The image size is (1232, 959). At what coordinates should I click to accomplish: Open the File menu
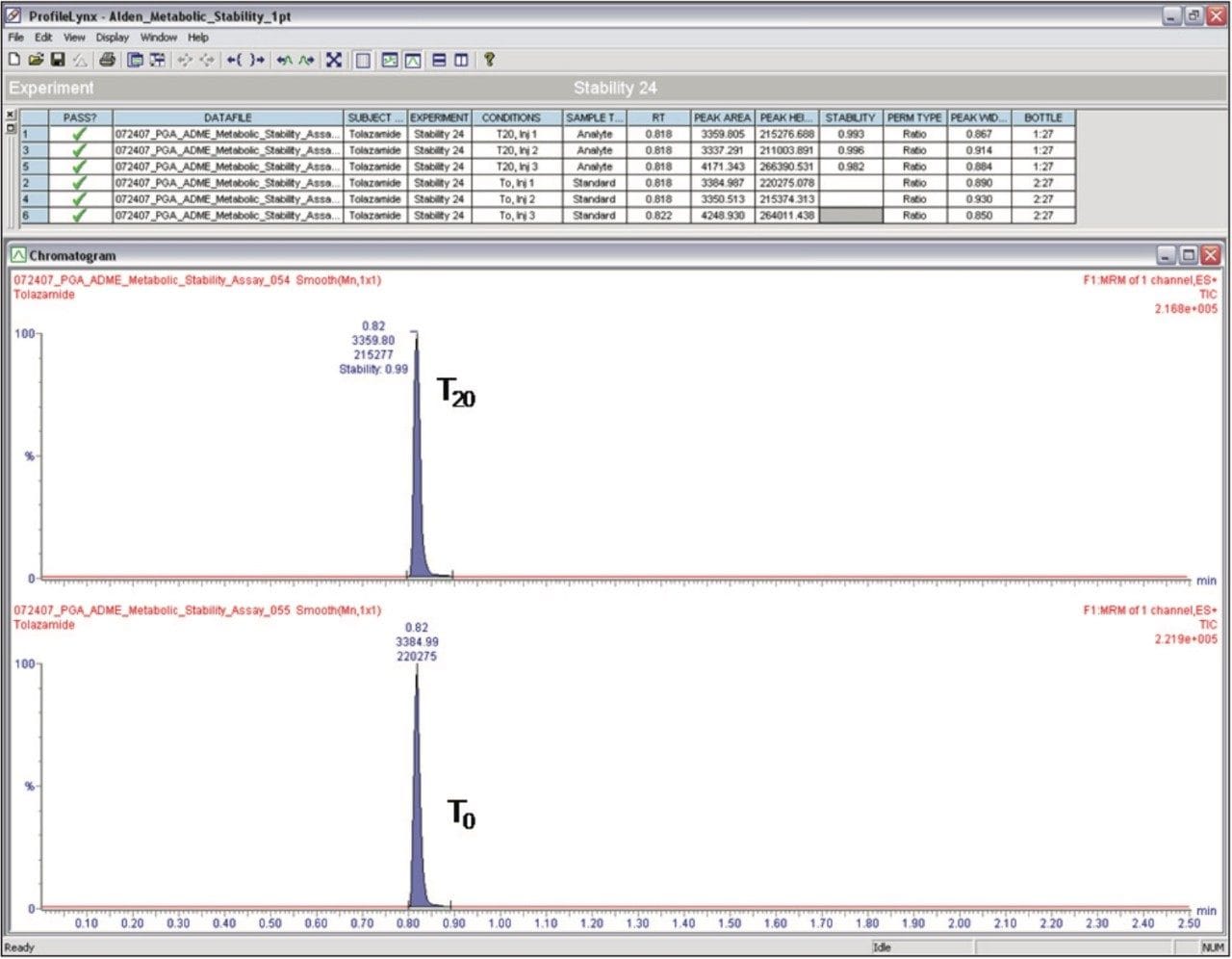(x=15, y=38)
